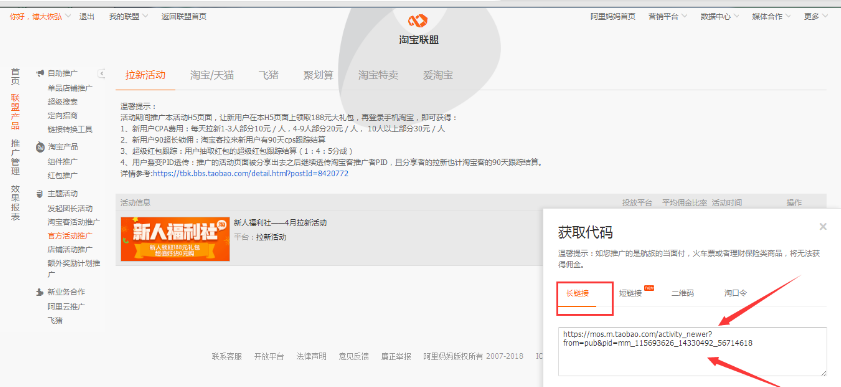
Task: Switch to the 飞猪 tab
Action: tap(268, 75)
